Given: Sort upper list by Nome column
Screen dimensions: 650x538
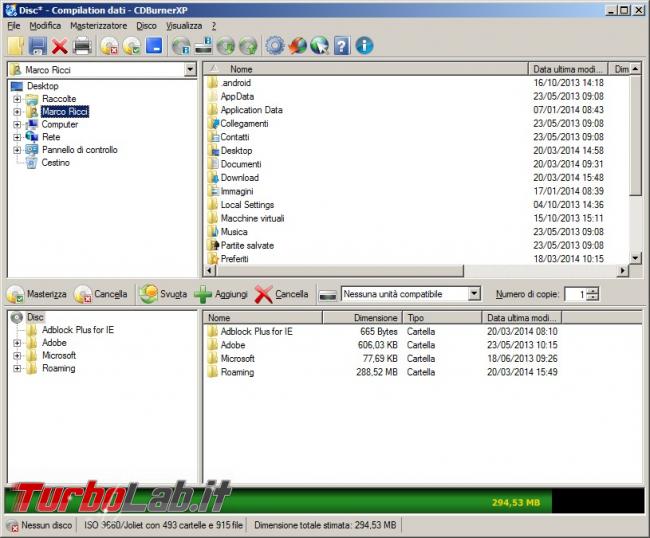Looking at the screenshot, I should click(366, 69).
